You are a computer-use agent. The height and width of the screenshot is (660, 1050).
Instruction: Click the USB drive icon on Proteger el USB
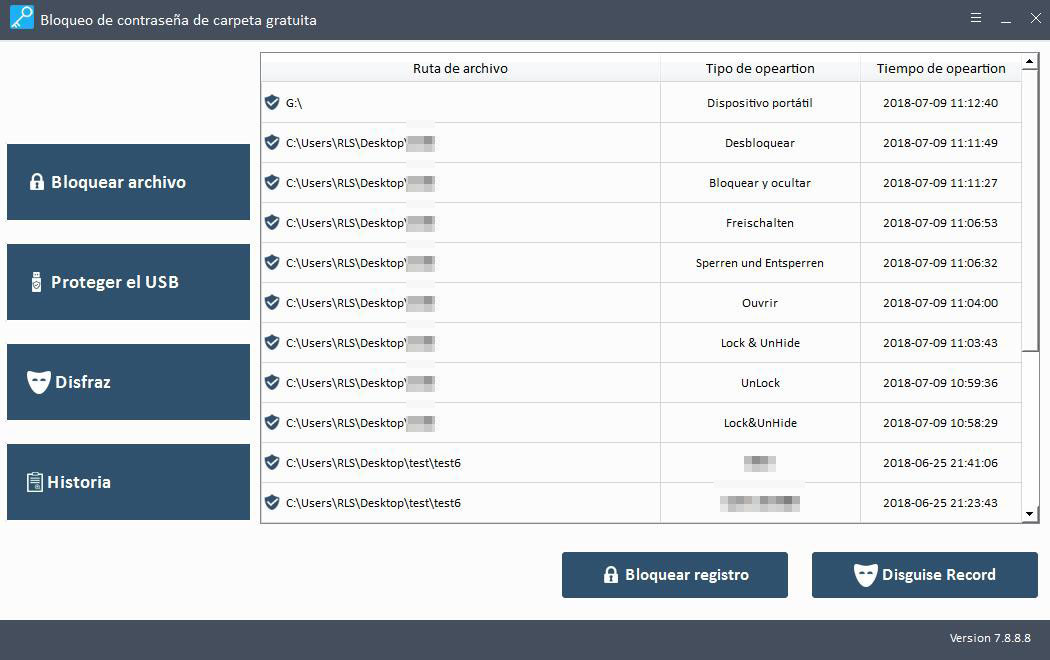pyautogui.click(x=37, y=282)
